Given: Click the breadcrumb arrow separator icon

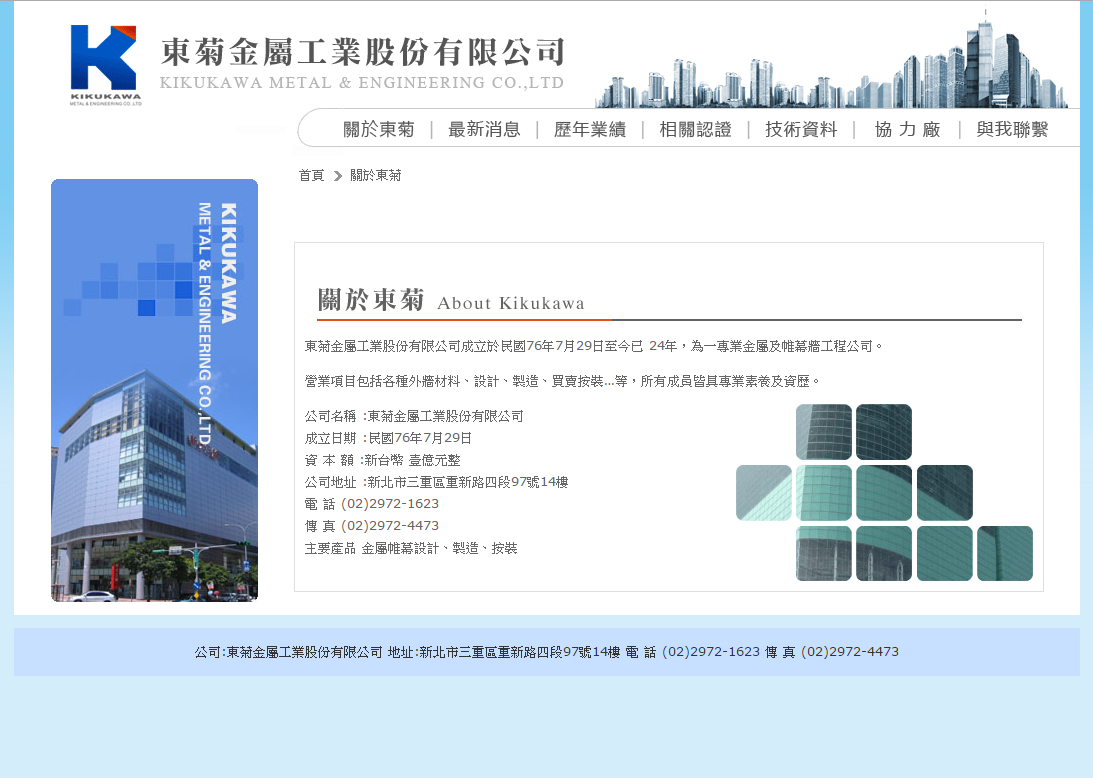Looking at the screenshot, I should click(x=338, y=176).
